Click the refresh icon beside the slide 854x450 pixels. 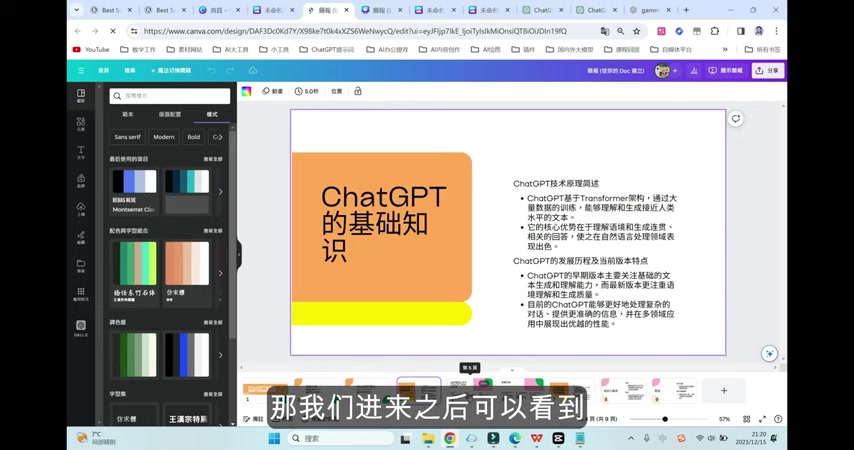736,119
